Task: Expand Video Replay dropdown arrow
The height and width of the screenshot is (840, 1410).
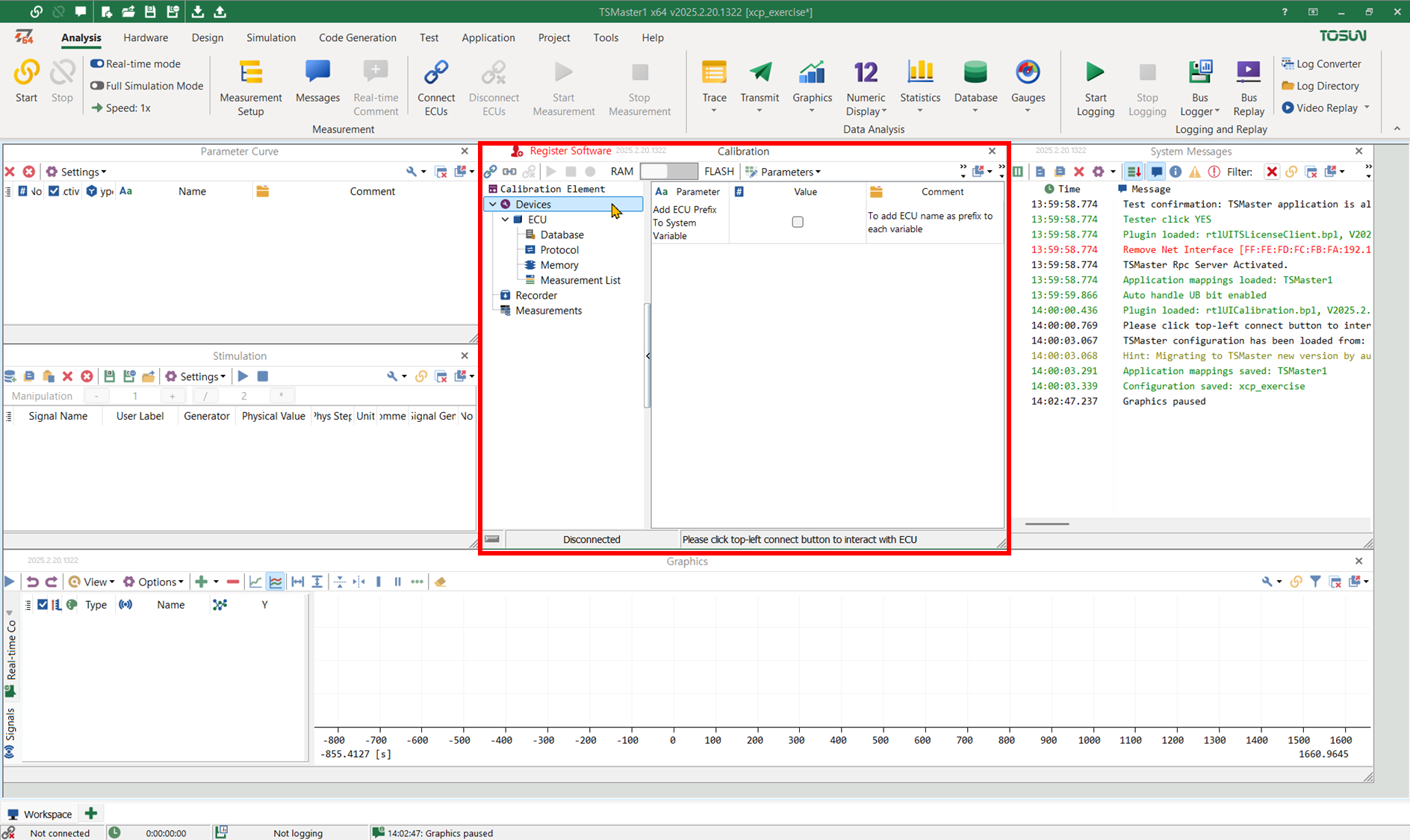Action: tap(1367, 108)
